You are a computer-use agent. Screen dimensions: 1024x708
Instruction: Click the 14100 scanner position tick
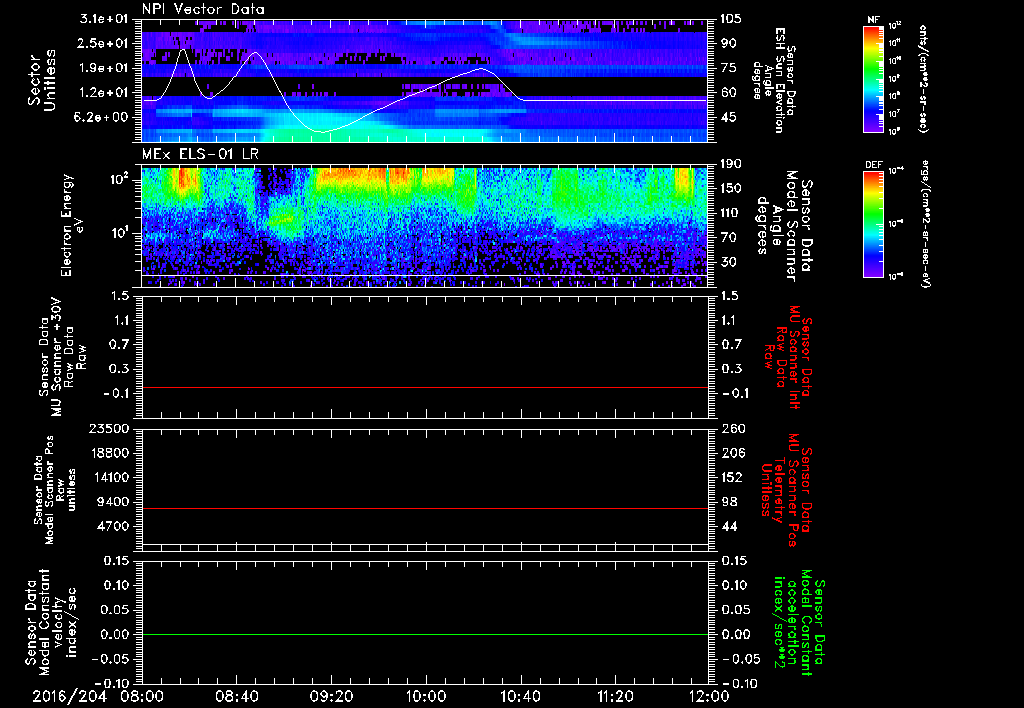(110, 477)
